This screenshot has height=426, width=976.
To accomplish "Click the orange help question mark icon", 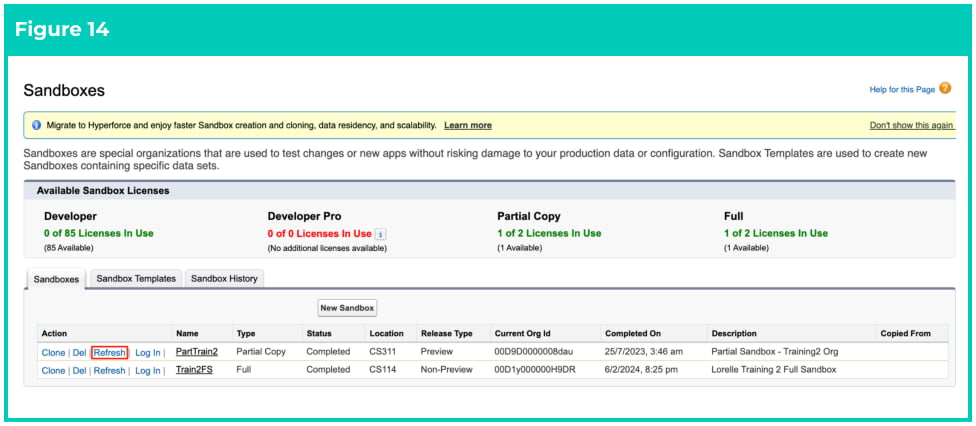I will [x=945, y=89].
